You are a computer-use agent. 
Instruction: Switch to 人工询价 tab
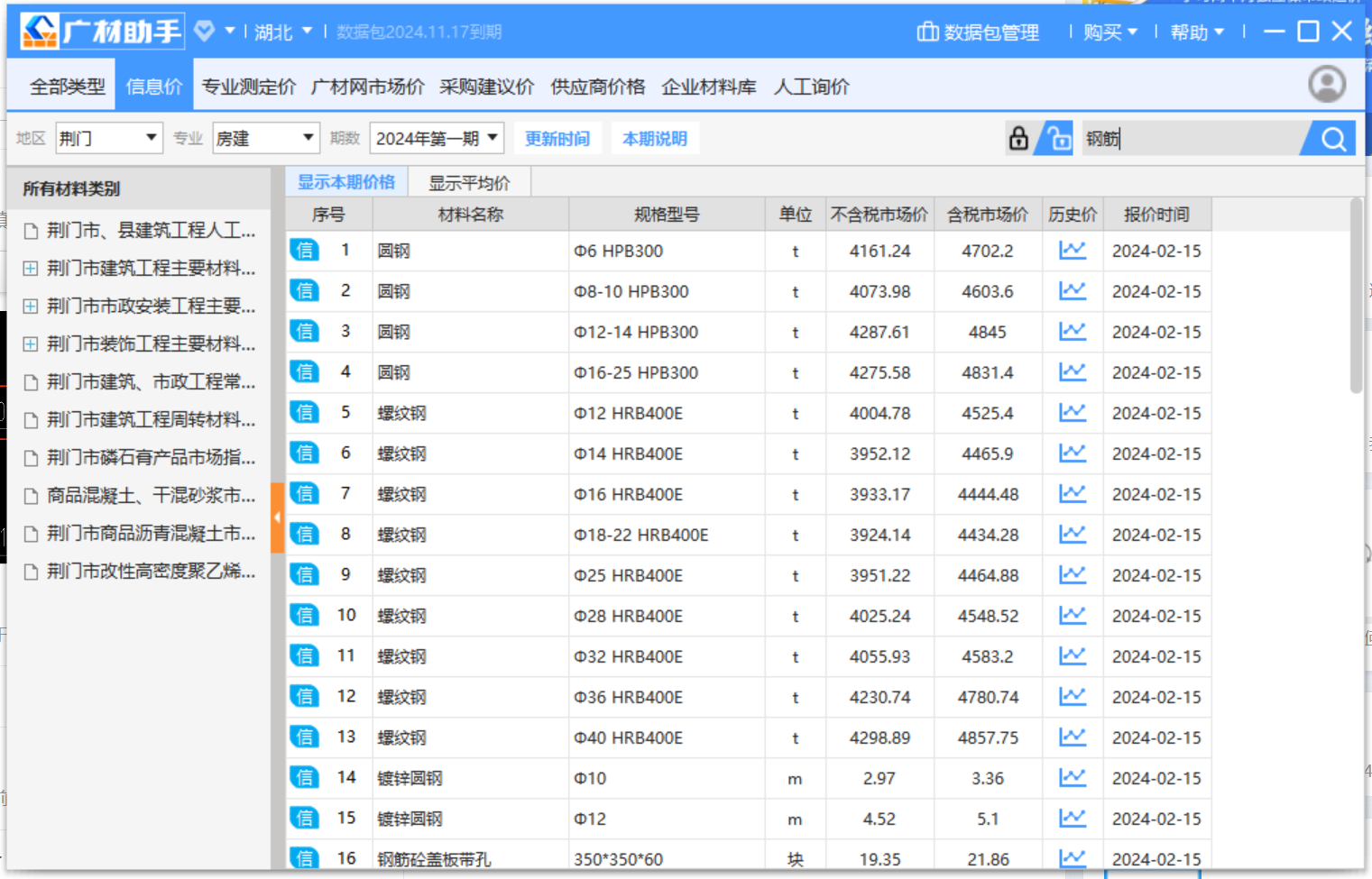[x=812, y=87]
